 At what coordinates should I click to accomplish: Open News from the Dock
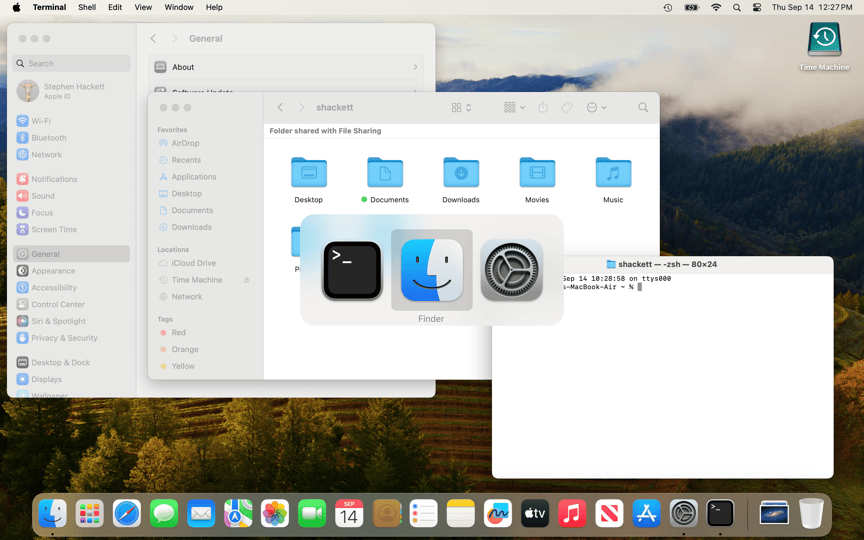tap(609, 514)
